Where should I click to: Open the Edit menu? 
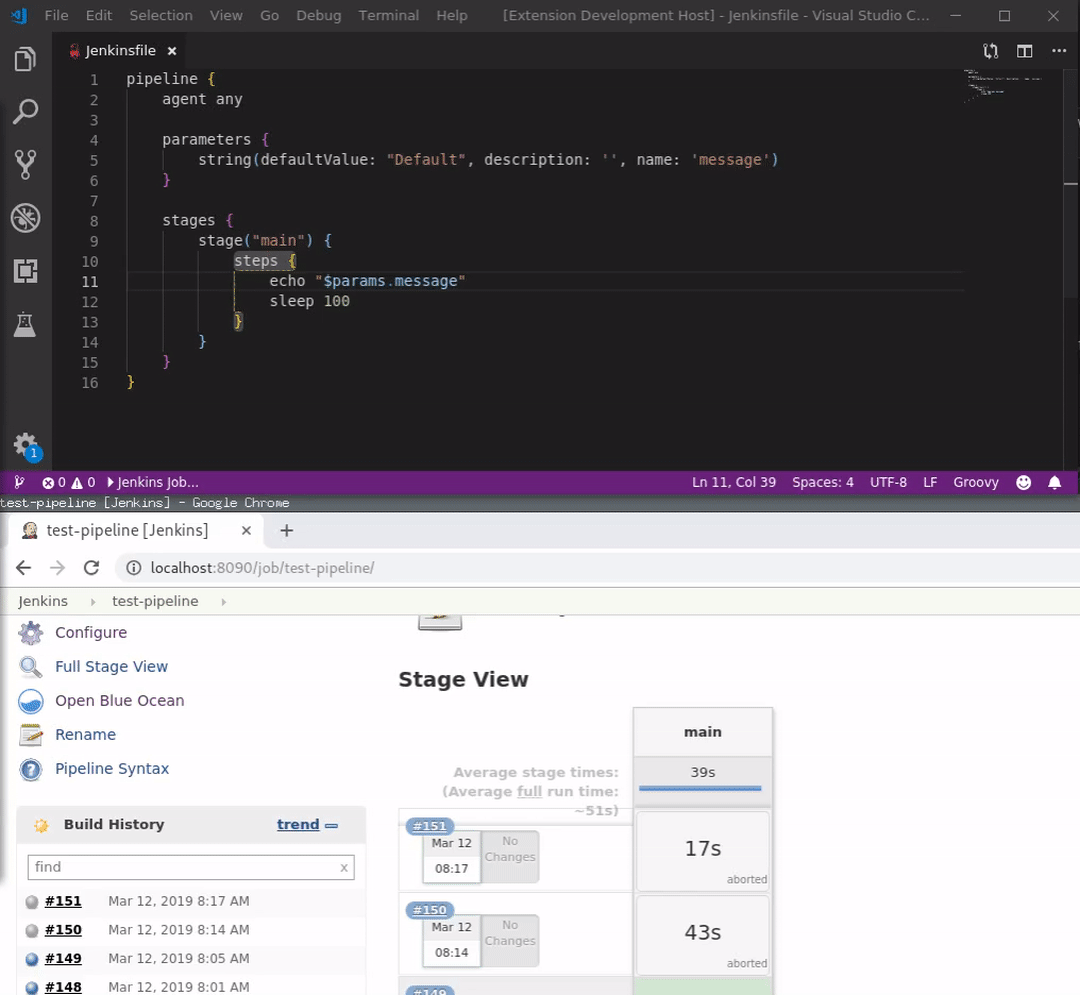98,15
